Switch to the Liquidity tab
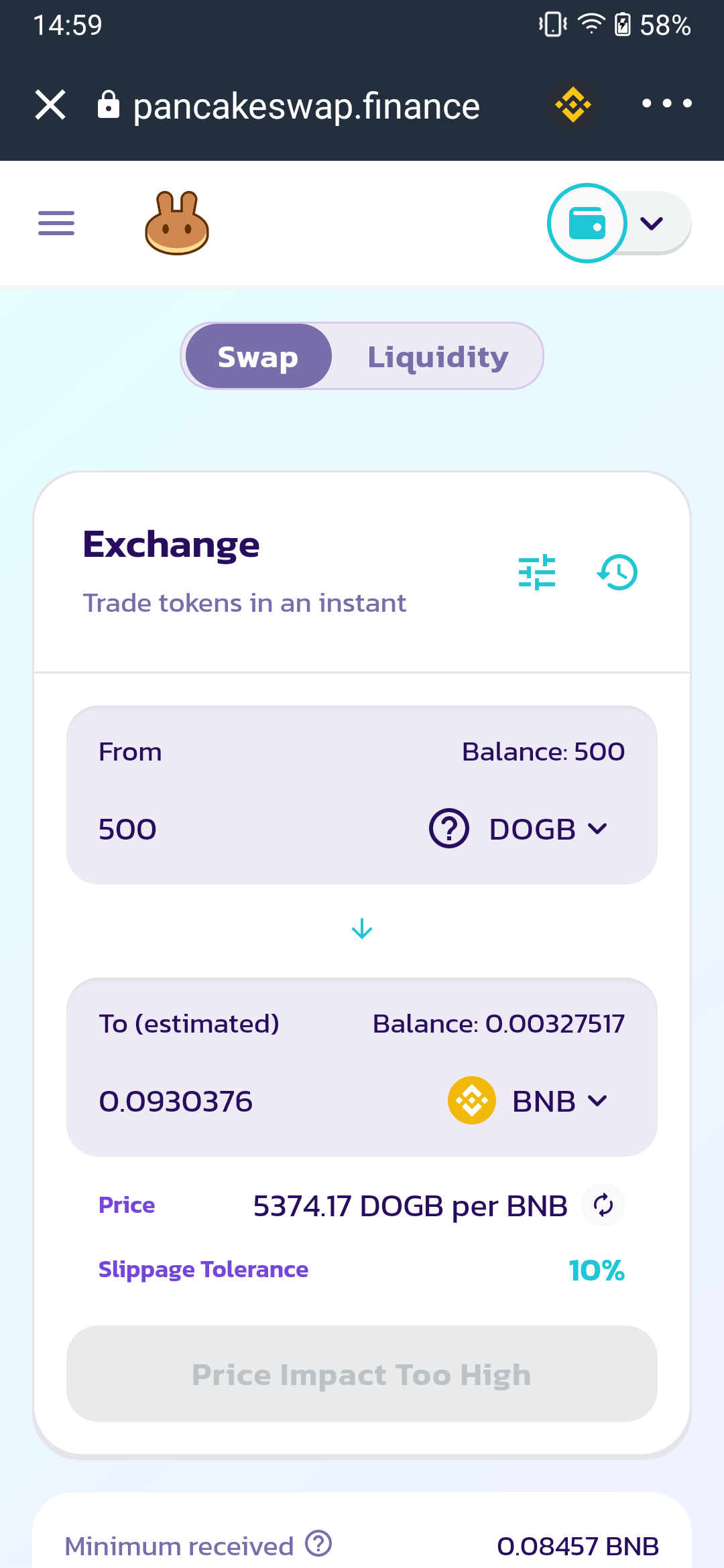 [x=438, y=356]
